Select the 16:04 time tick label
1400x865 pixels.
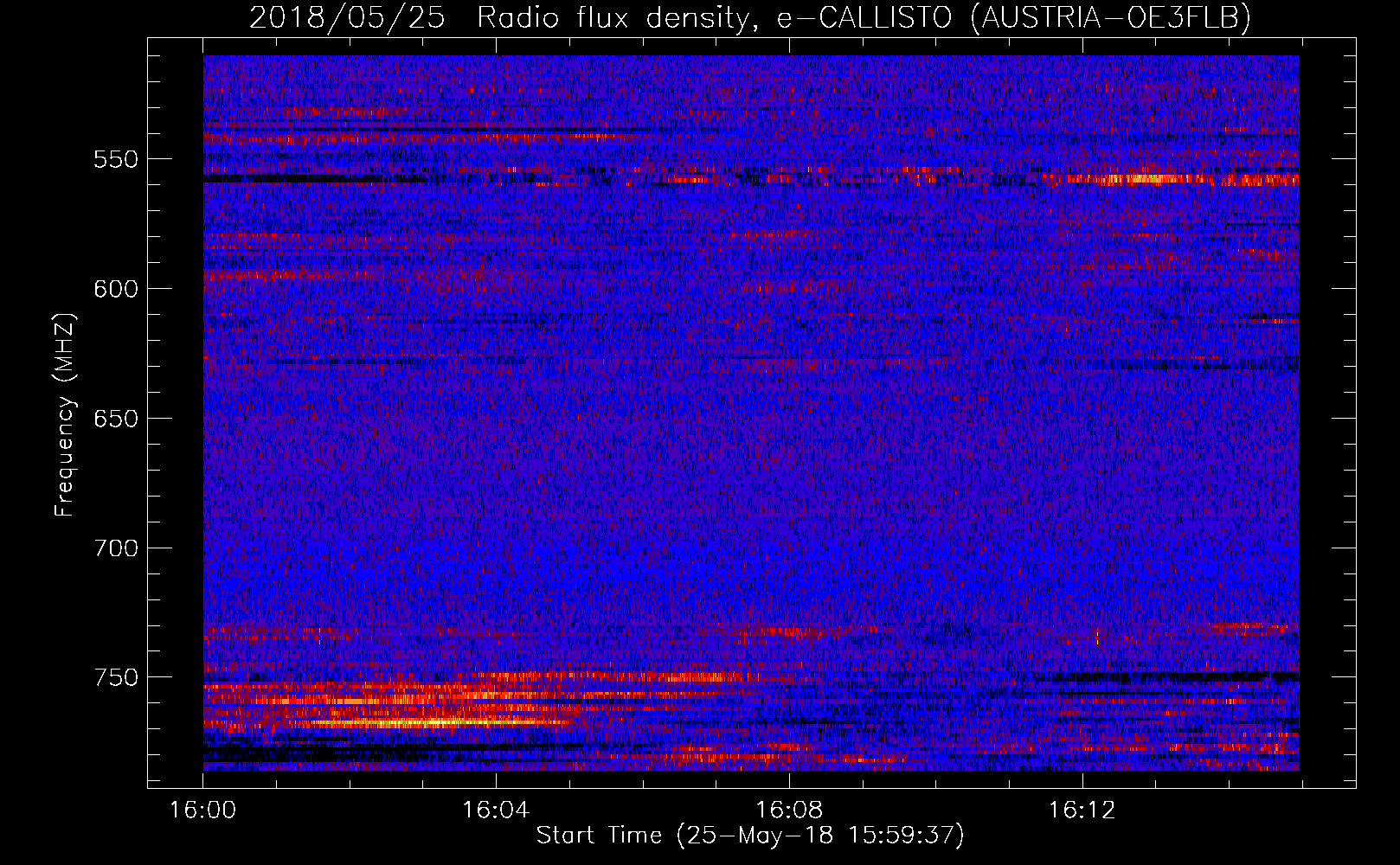pos(496,810)
